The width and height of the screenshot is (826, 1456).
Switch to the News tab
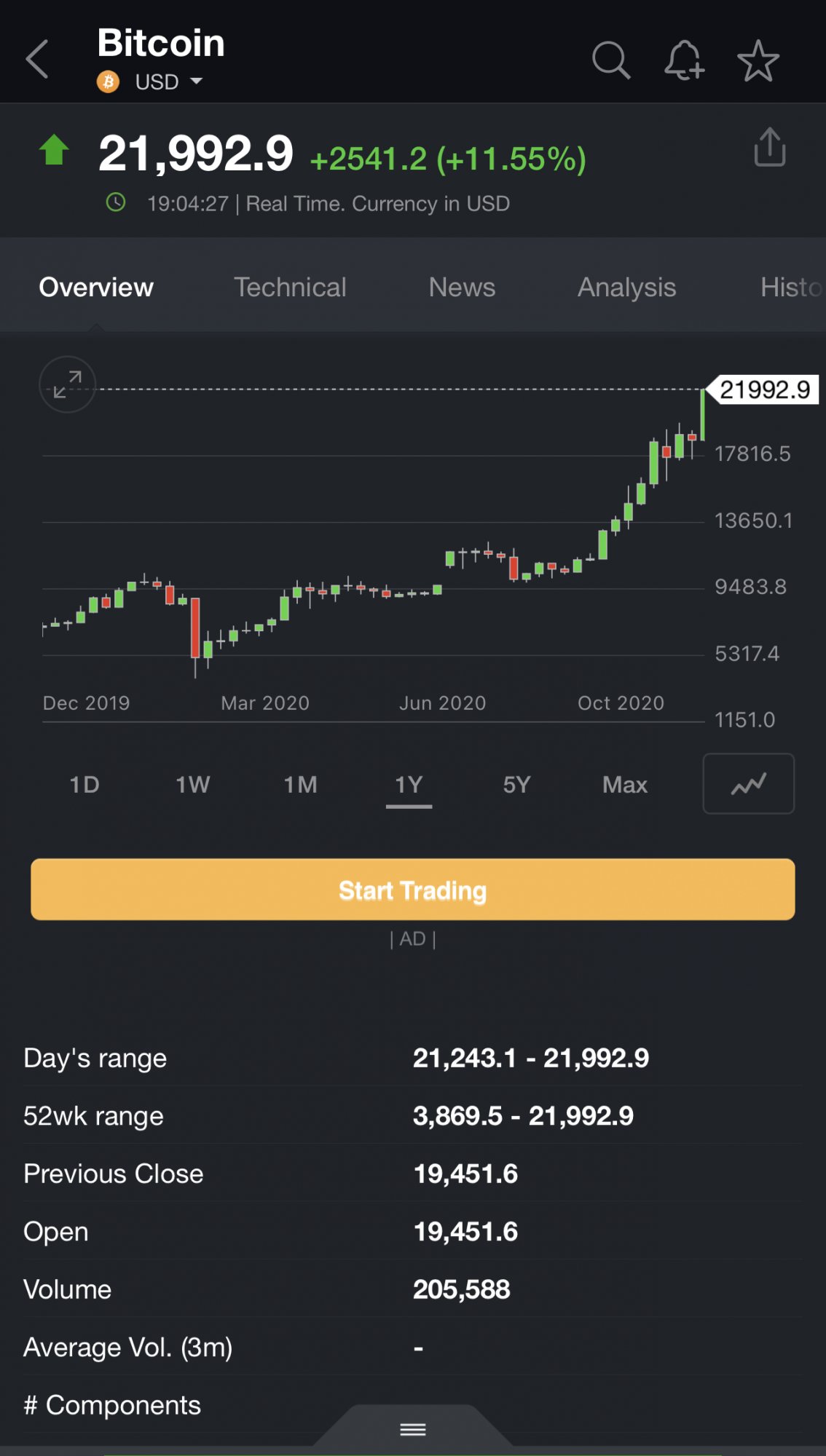click(x=462, y=288)
